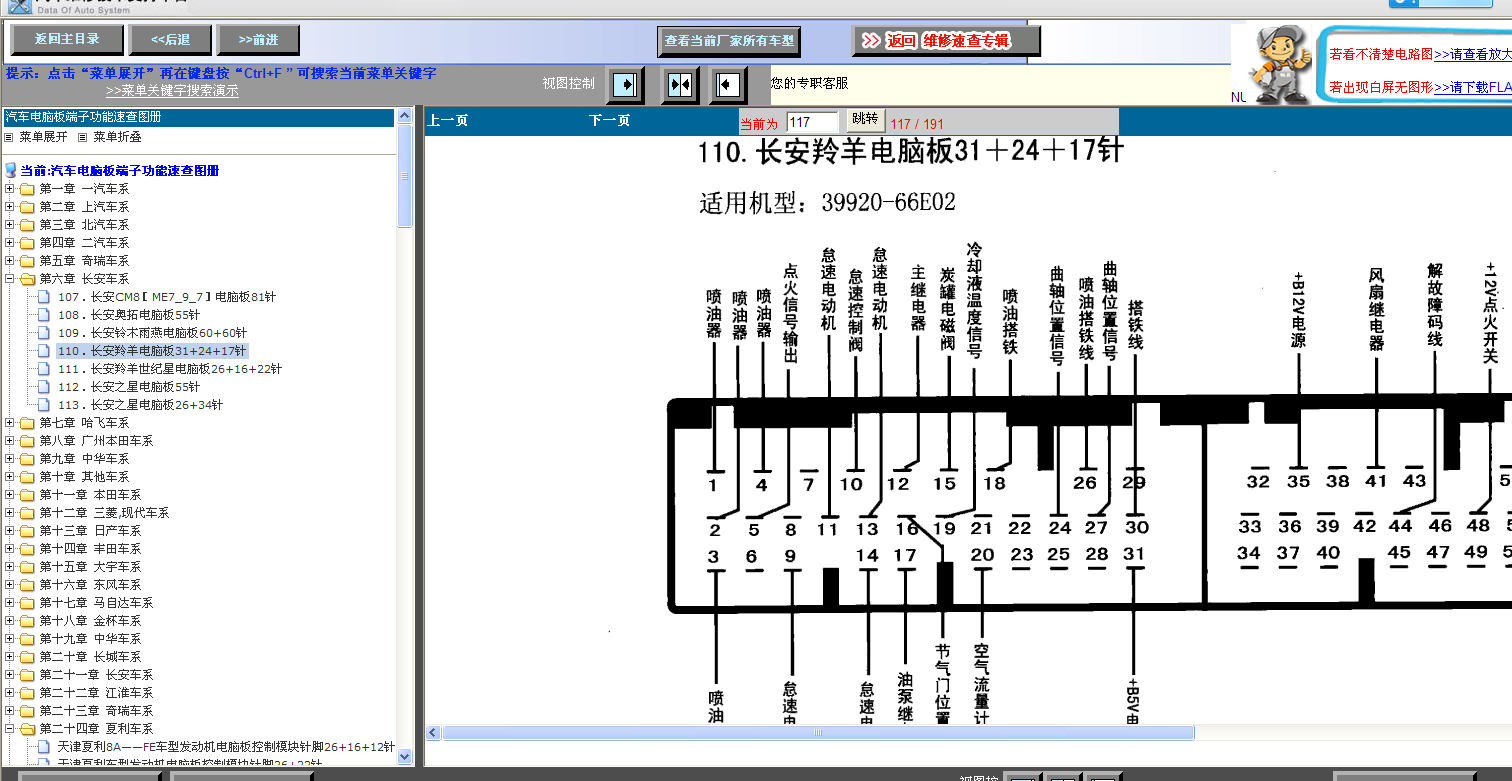This screenshot has width=1512, height=781.
Task: Expand 第二十章 长城车系 tree node
Action: [10, 657]
